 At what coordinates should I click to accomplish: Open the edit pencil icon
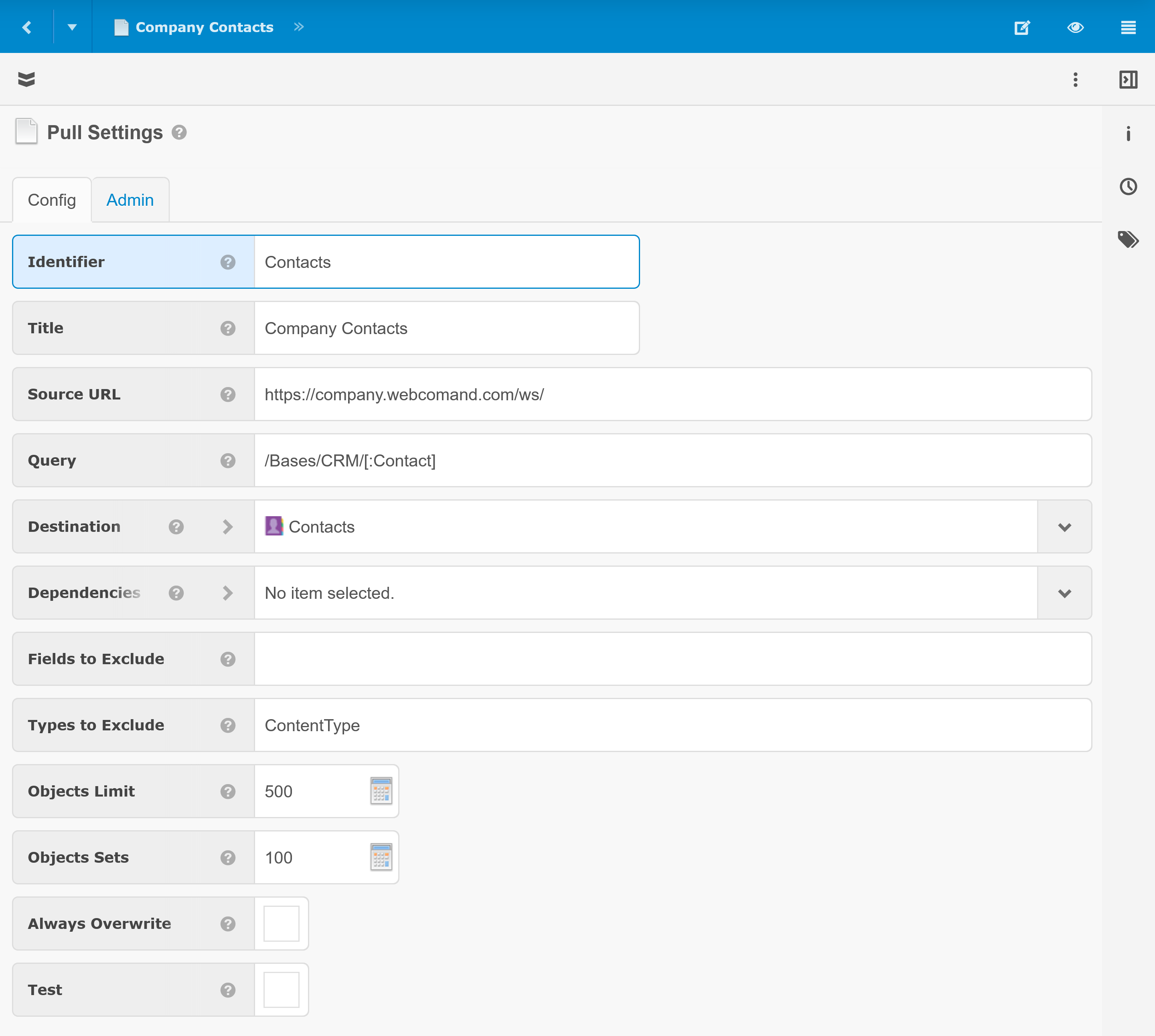pos(1022,27)
